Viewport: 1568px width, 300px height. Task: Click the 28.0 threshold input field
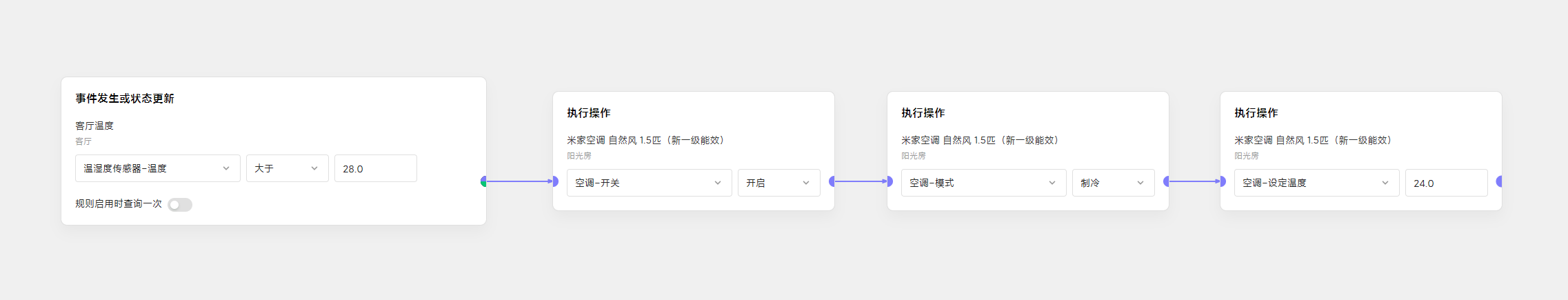376,168
